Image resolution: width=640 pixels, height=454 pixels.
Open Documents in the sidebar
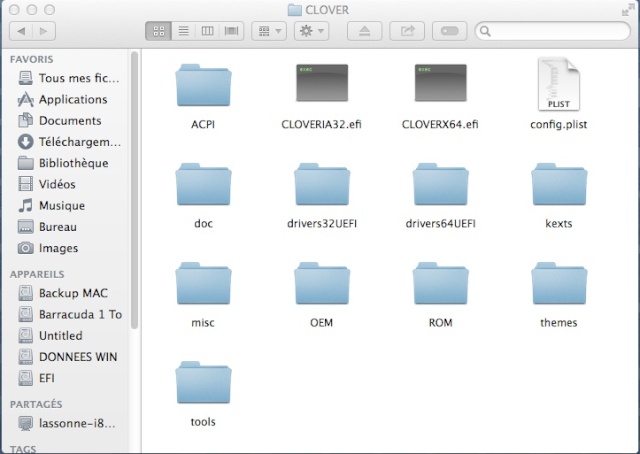click(60, 120)
